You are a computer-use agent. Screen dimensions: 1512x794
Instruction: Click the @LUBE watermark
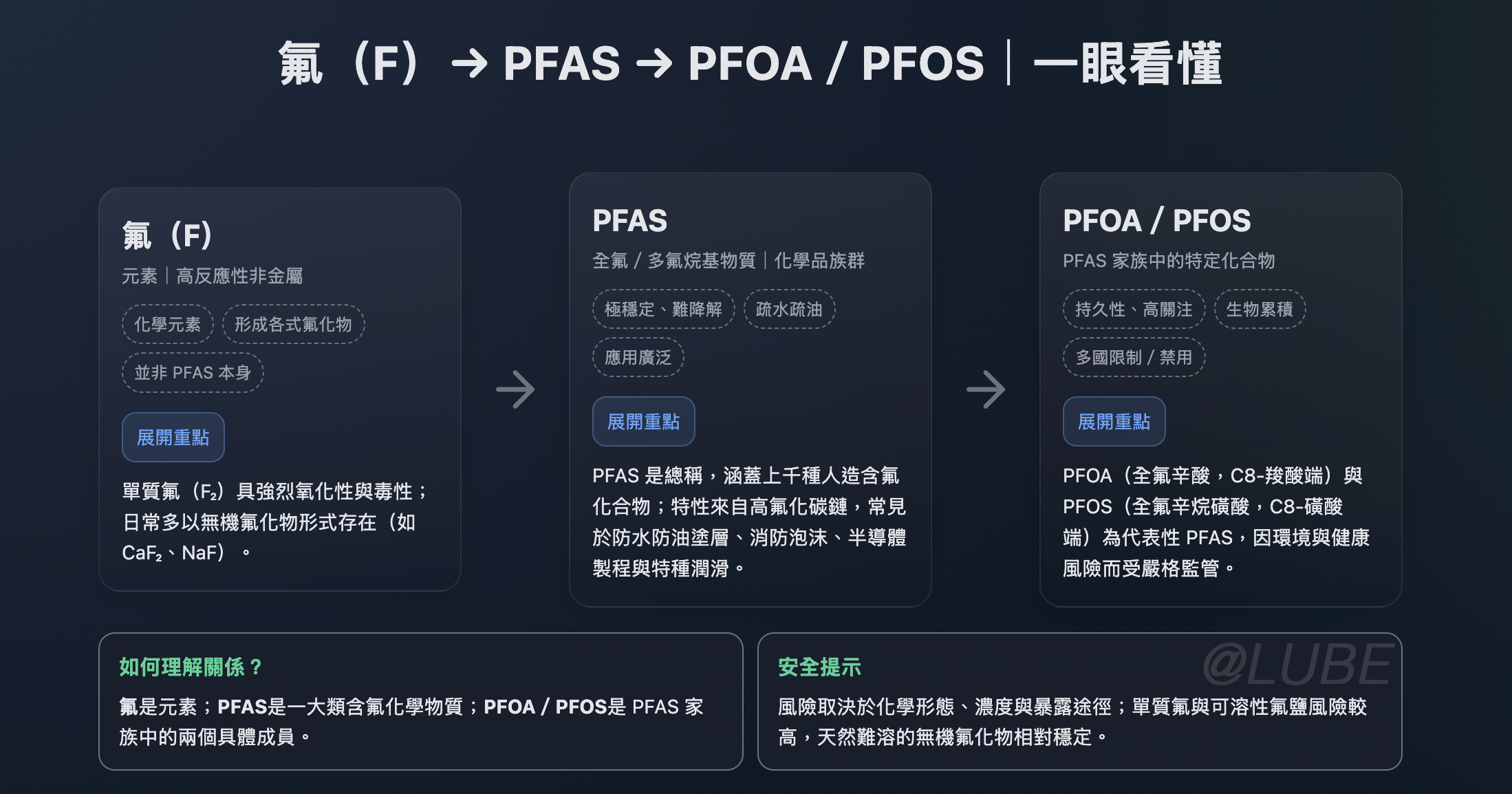tap(1298, 664)
